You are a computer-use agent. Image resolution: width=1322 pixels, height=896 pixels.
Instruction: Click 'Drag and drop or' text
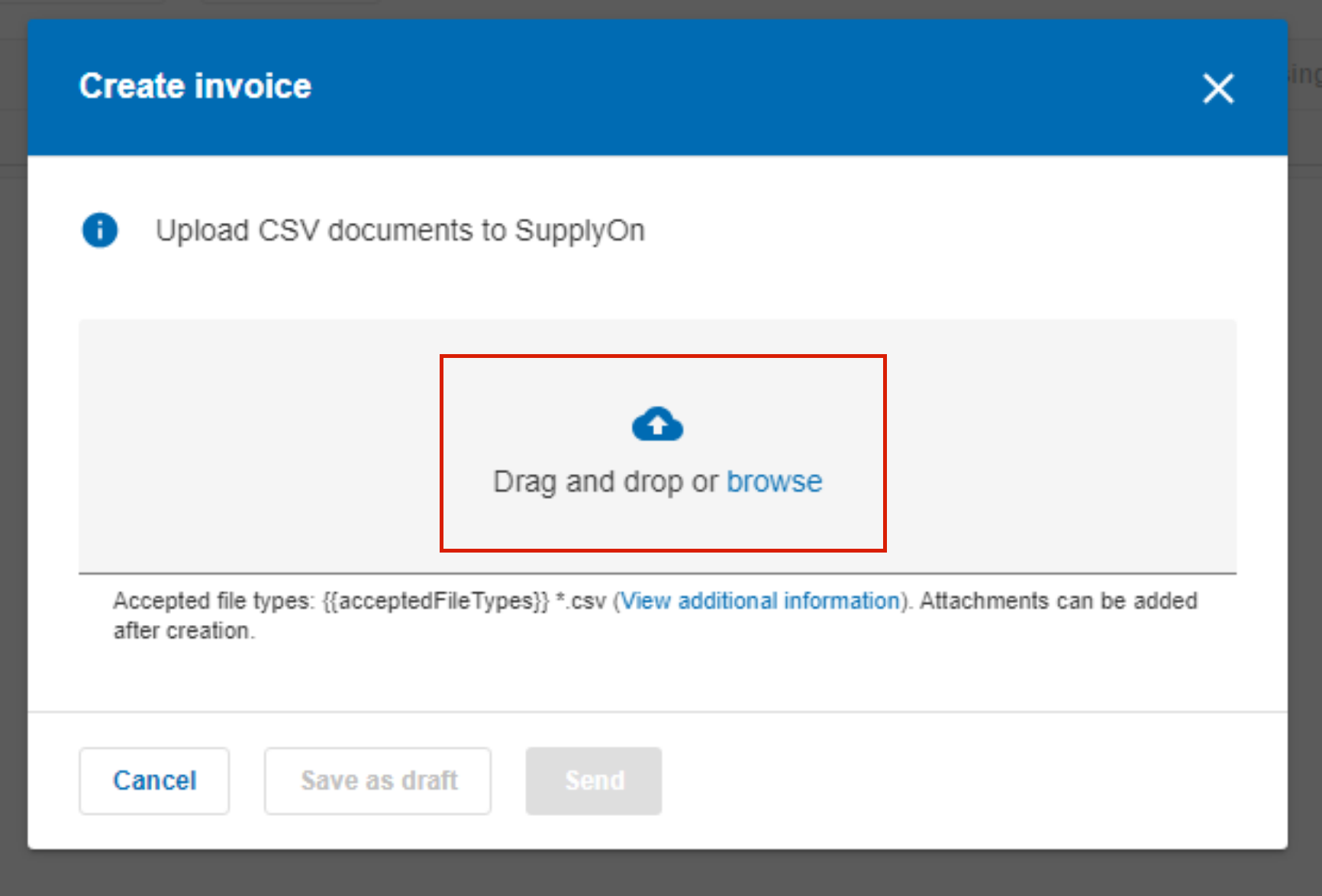coord(606,482)
